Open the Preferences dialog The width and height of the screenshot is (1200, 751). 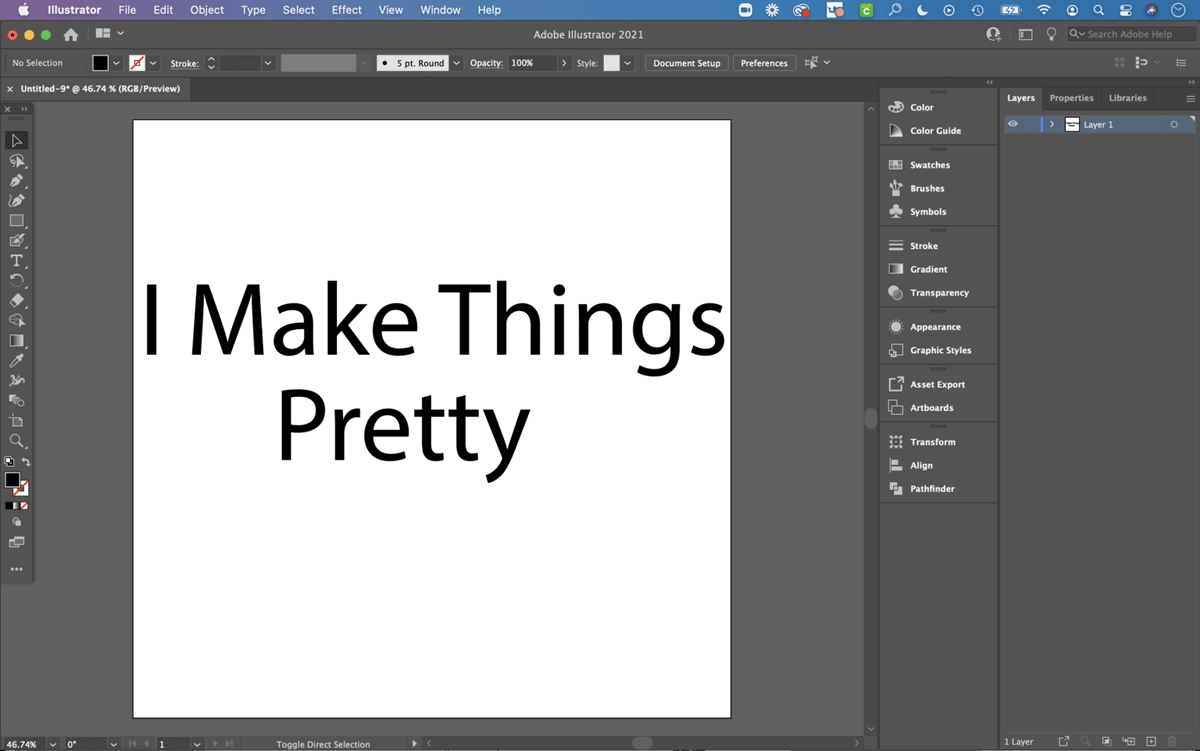coord(764,62)
